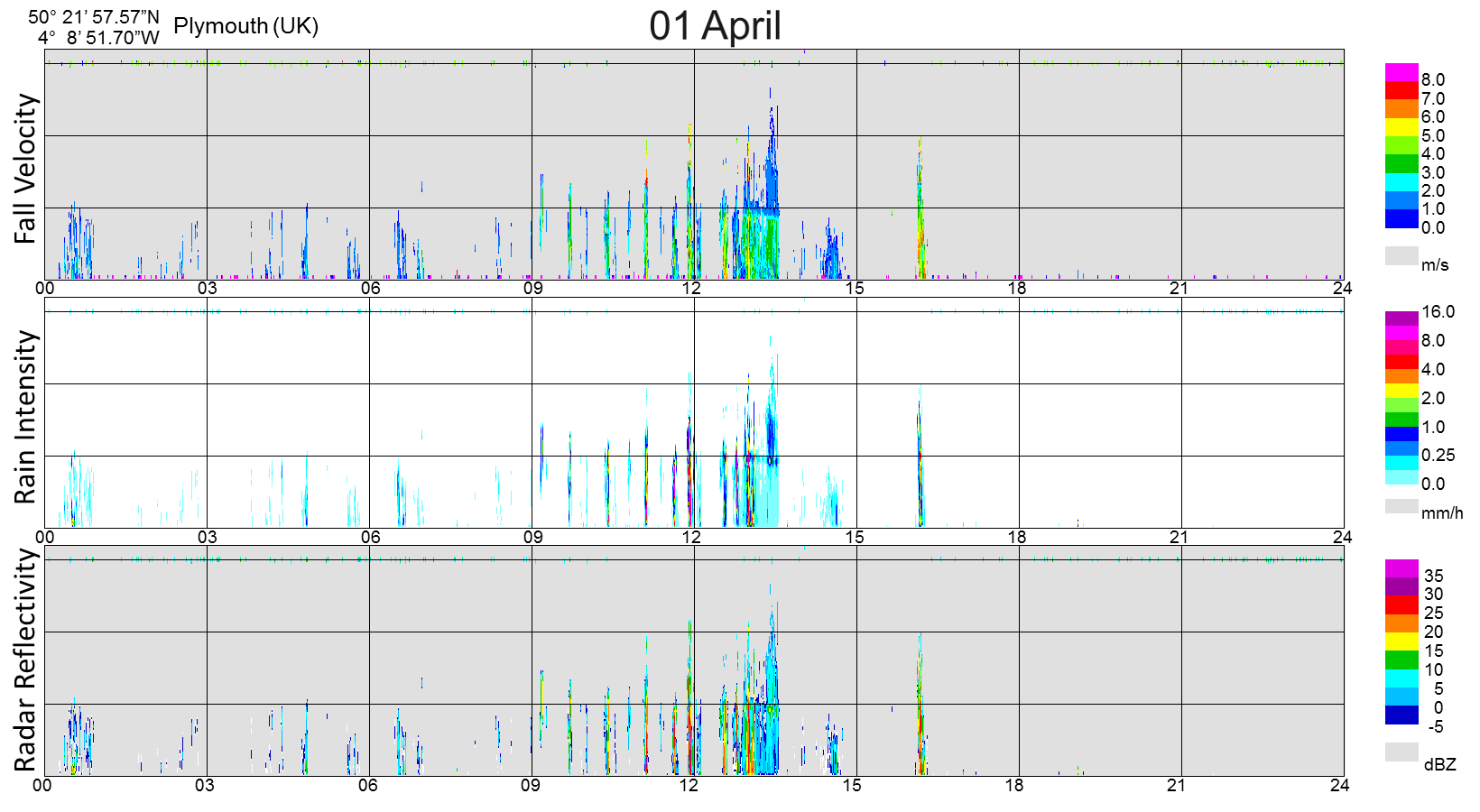Screen dimensions: 1480x812
Task: Click hour tick '15' under Rain Intensity chart
Action: (x=854, y=538)
